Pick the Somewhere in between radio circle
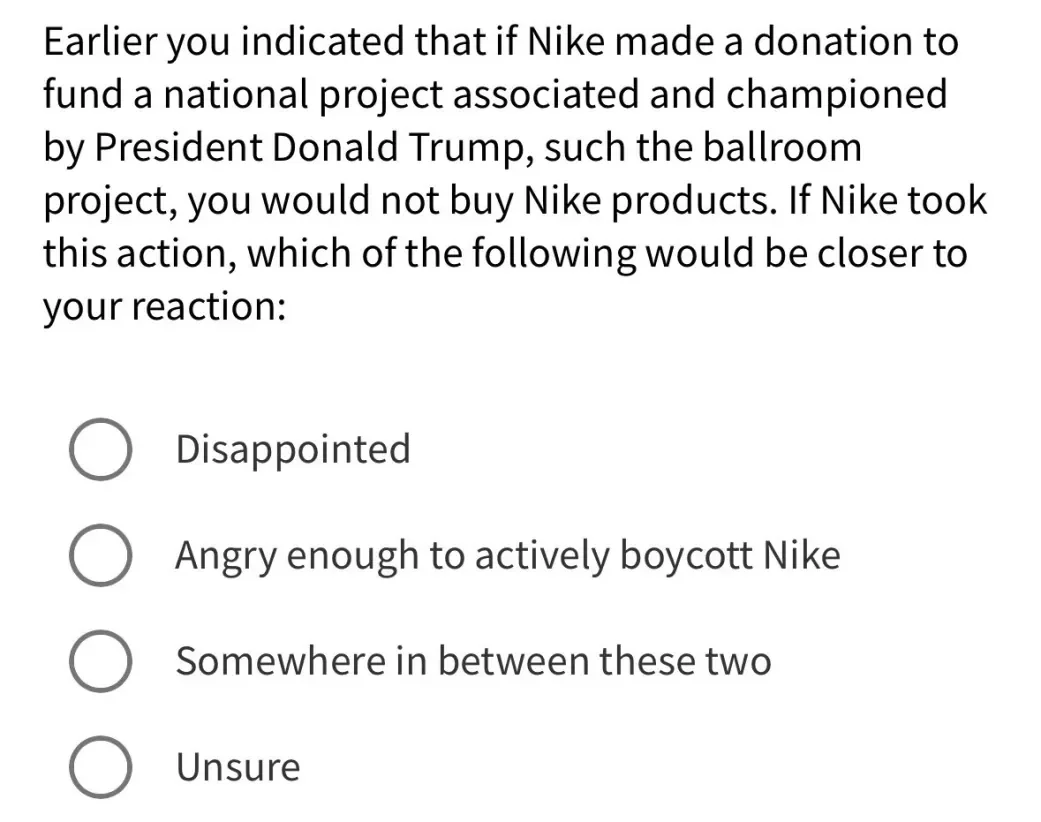Image resolution: width=1041 pixels, height=822 pixels. point(100,661)
